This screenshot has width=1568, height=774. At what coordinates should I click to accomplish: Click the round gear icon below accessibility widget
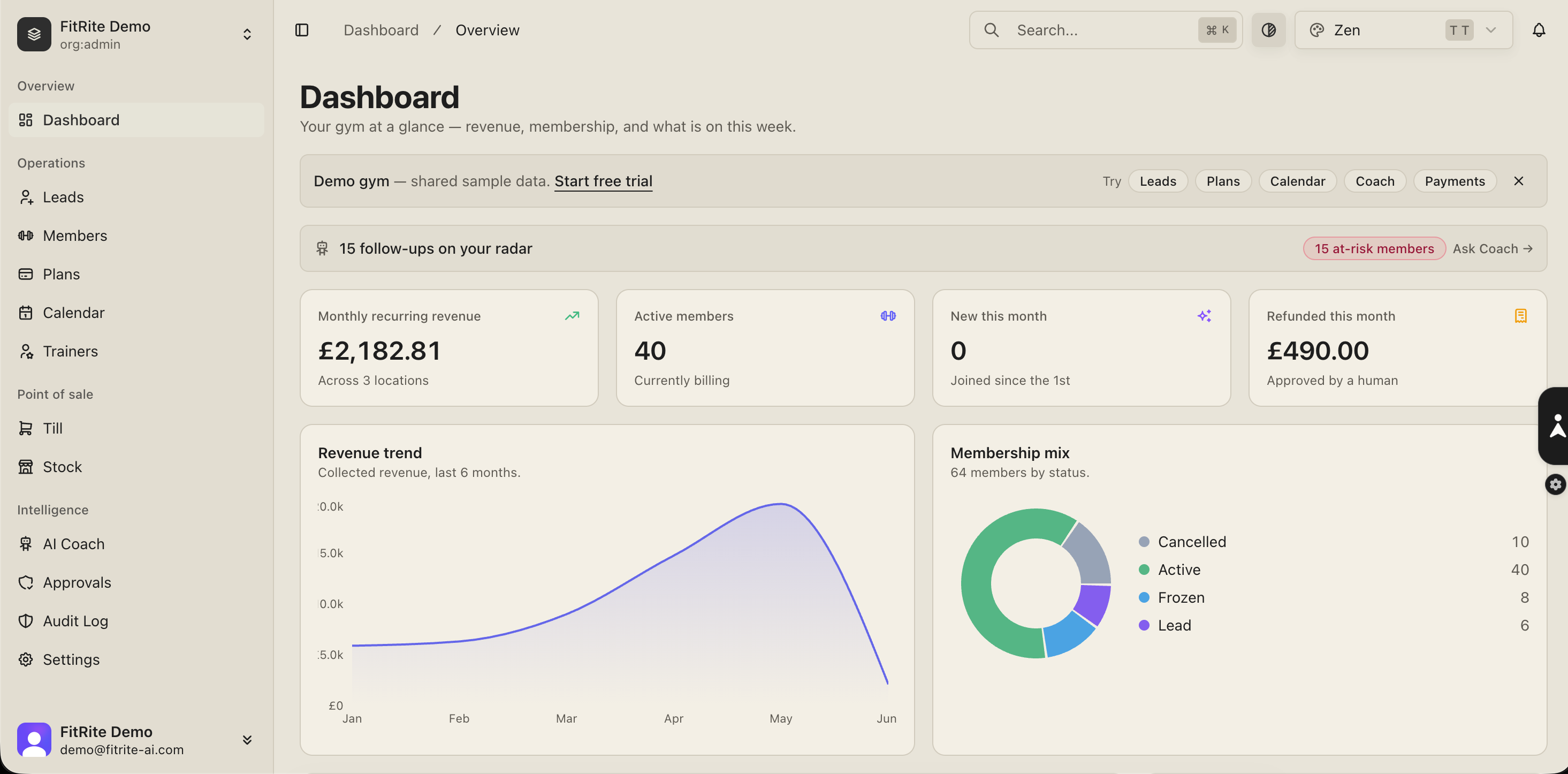(1555, 484)
